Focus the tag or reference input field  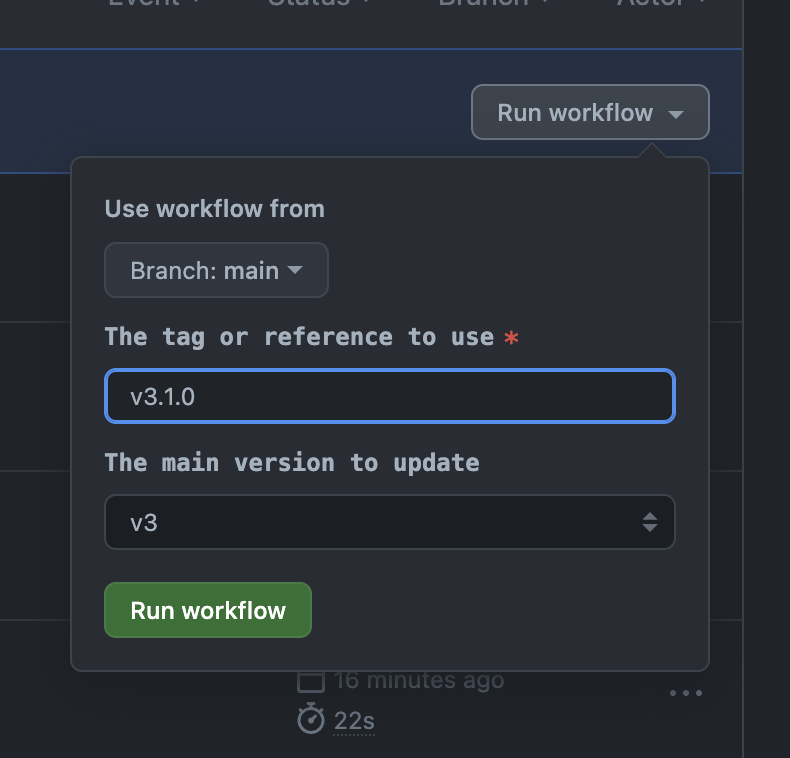click(x=389, y=396)
